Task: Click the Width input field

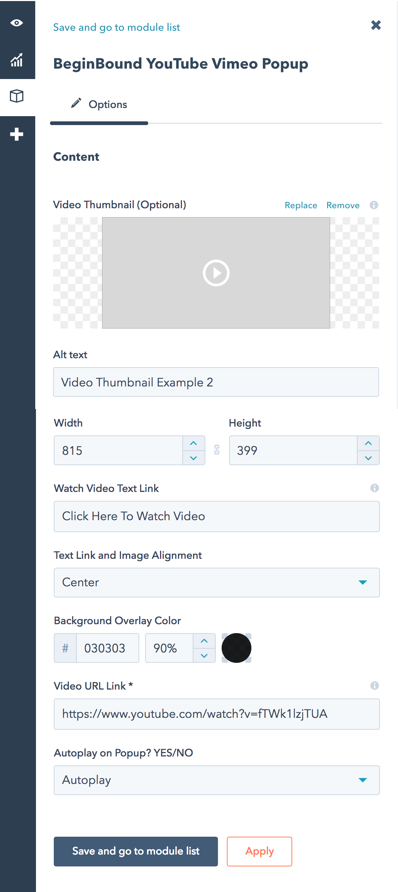Action: (x=118, y=451)
